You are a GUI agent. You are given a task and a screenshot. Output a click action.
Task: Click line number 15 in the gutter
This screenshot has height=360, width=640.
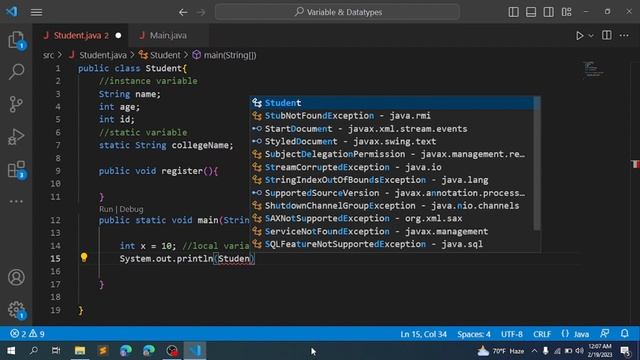(x=56, y=258)
